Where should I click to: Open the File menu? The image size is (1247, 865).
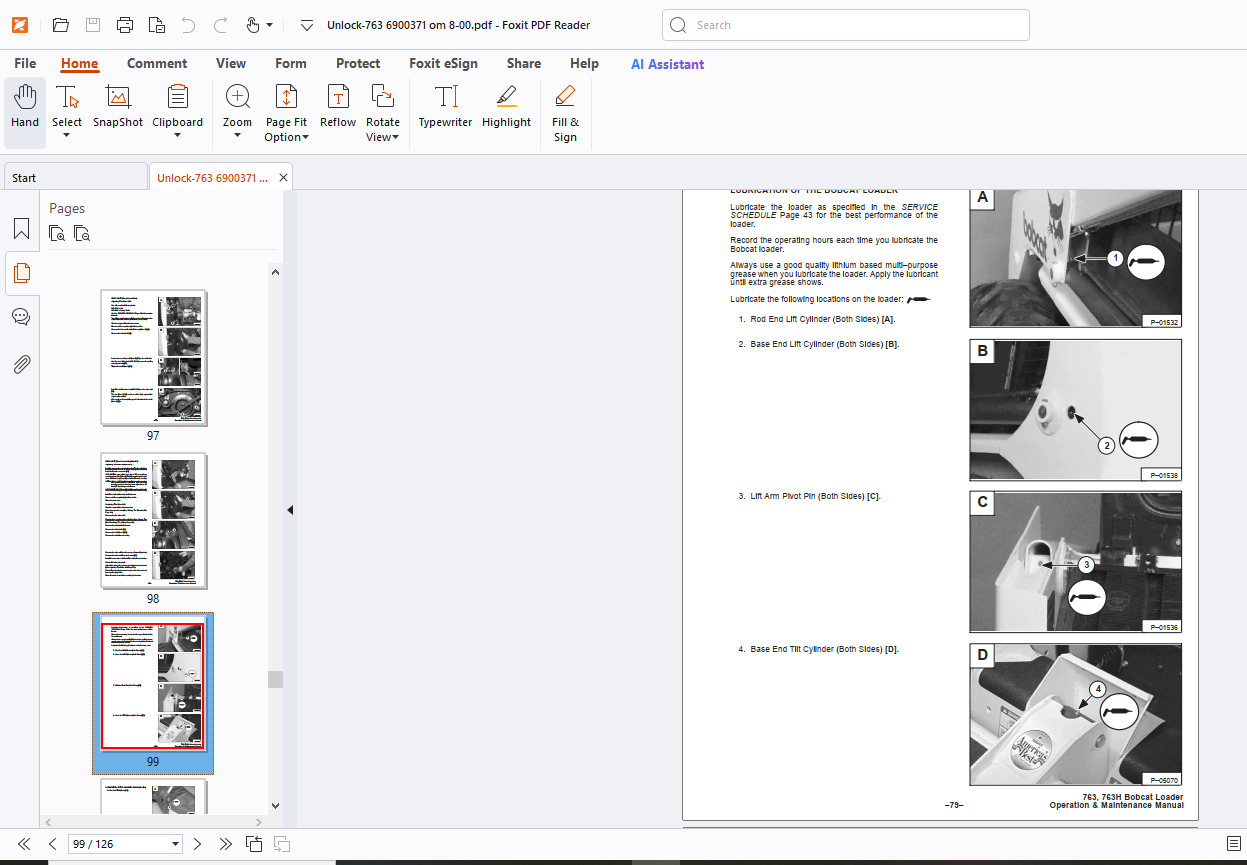point(25,63)
